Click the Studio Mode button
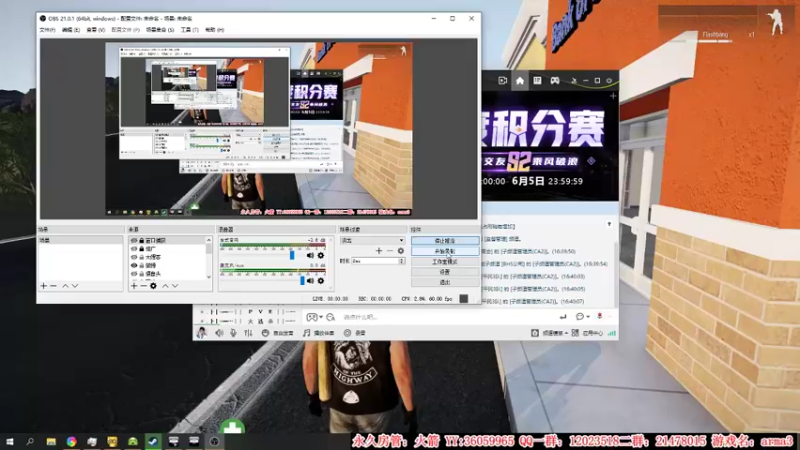The height and width of the screenshot is (450, 800). (445, 262)
